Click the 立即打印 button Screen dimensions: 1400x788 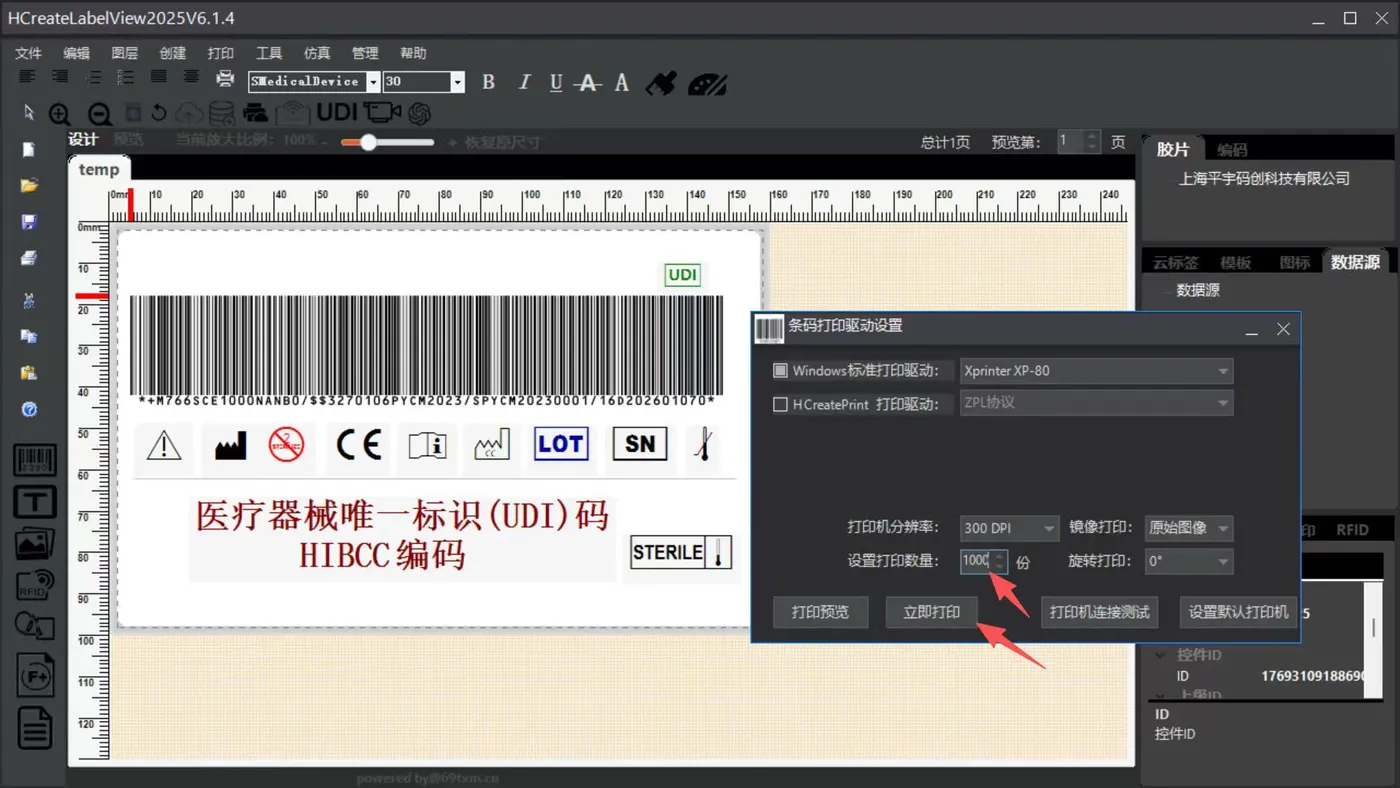pyautogui.click(x=932, y=612)
